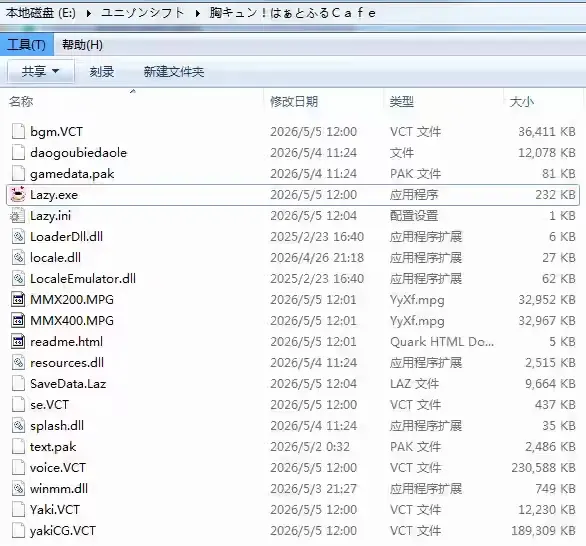
Task: Expand breadcrumb arrow after ユニゾンシフト
Action: [198, 13]
